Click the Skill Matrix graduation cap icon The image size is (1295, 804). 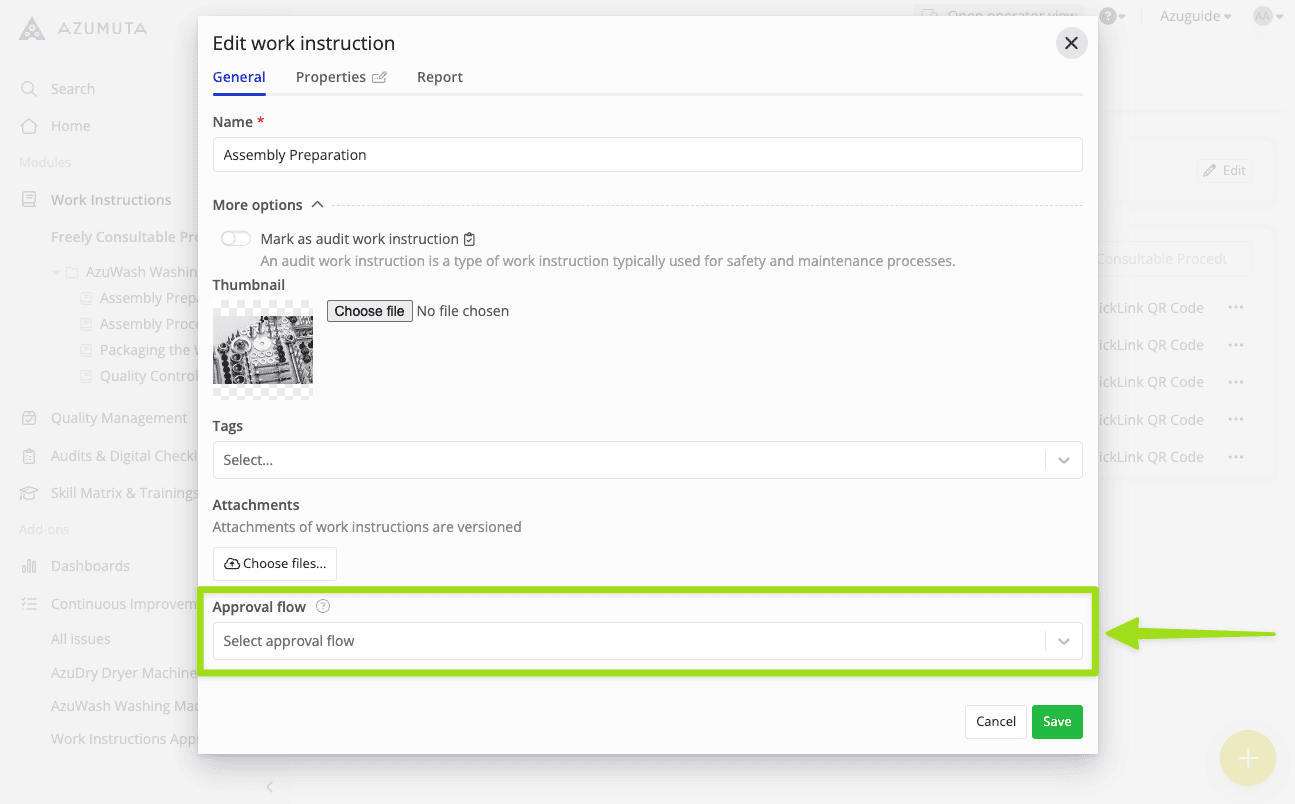(x=29, y=493)
